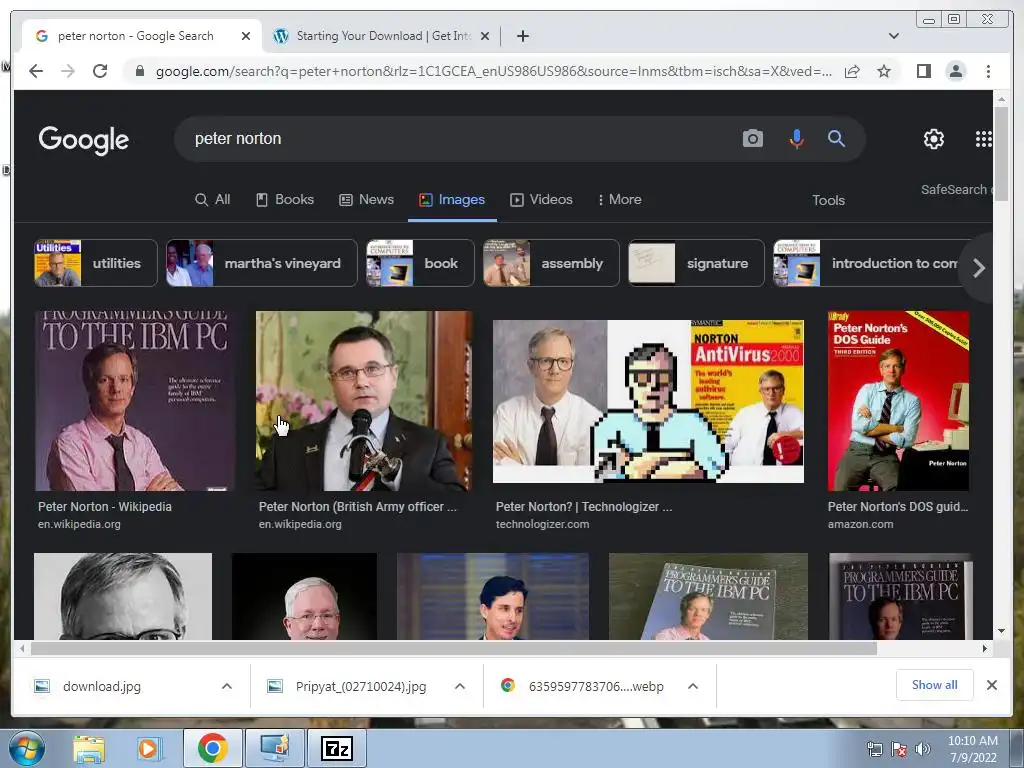Open the More search categories menu

[x=620, y=200]
